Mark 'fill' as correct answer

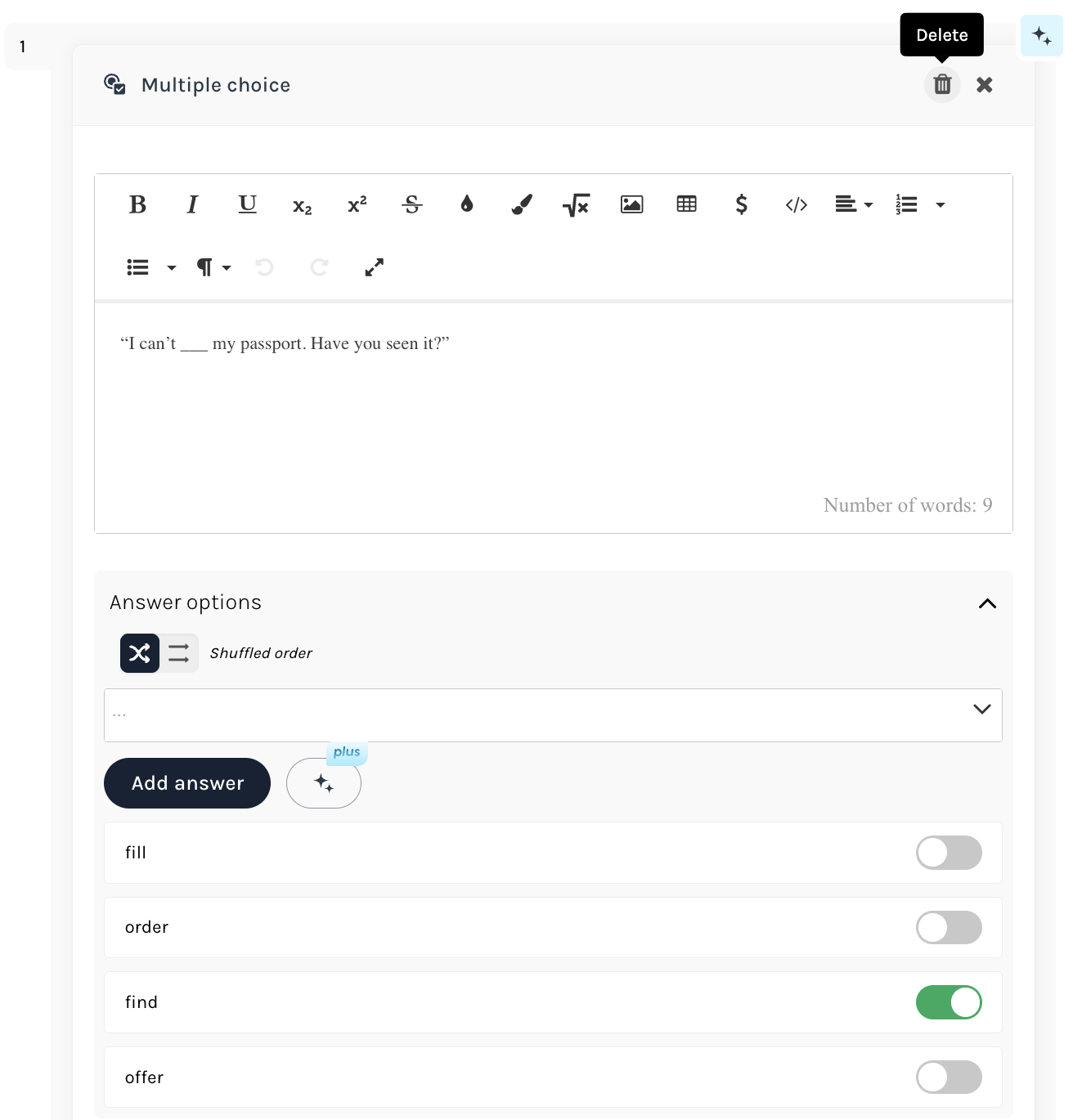948,853
